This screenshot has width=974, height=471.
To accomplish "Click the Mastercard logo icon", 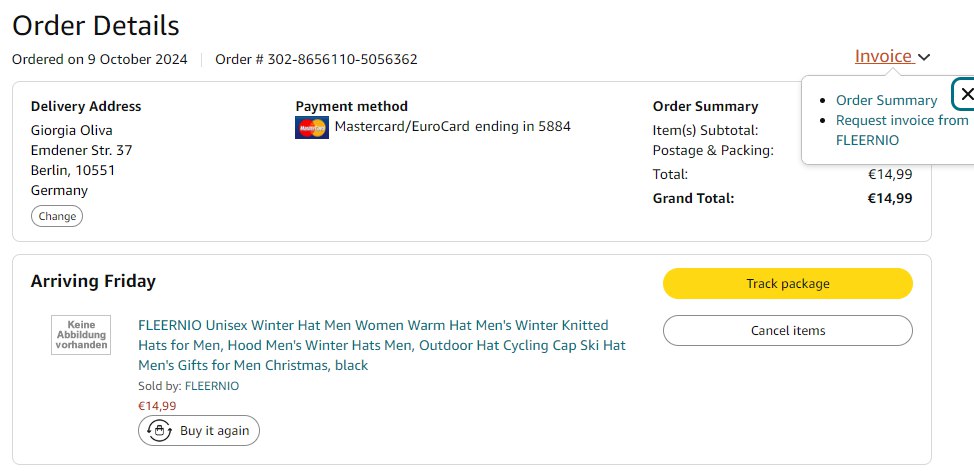I will coord(312,127).
